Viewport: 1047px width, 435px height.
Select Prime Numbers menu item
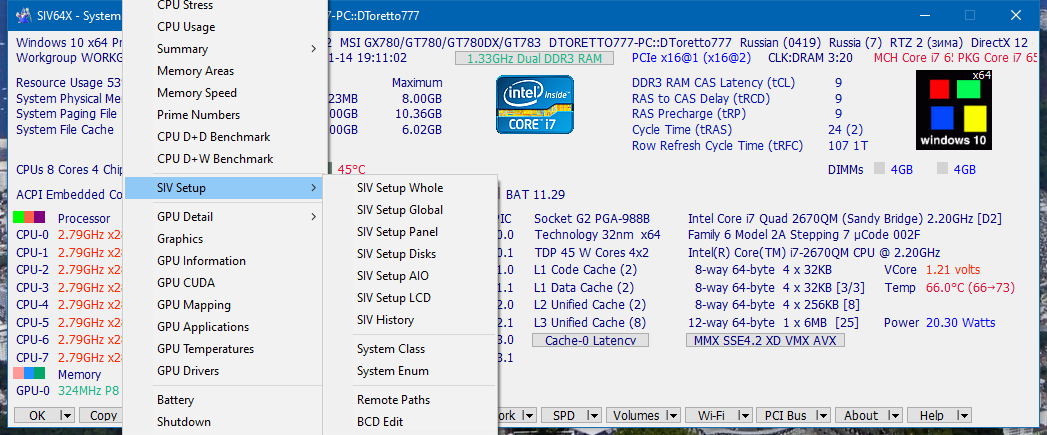click(x=225, y=115)
